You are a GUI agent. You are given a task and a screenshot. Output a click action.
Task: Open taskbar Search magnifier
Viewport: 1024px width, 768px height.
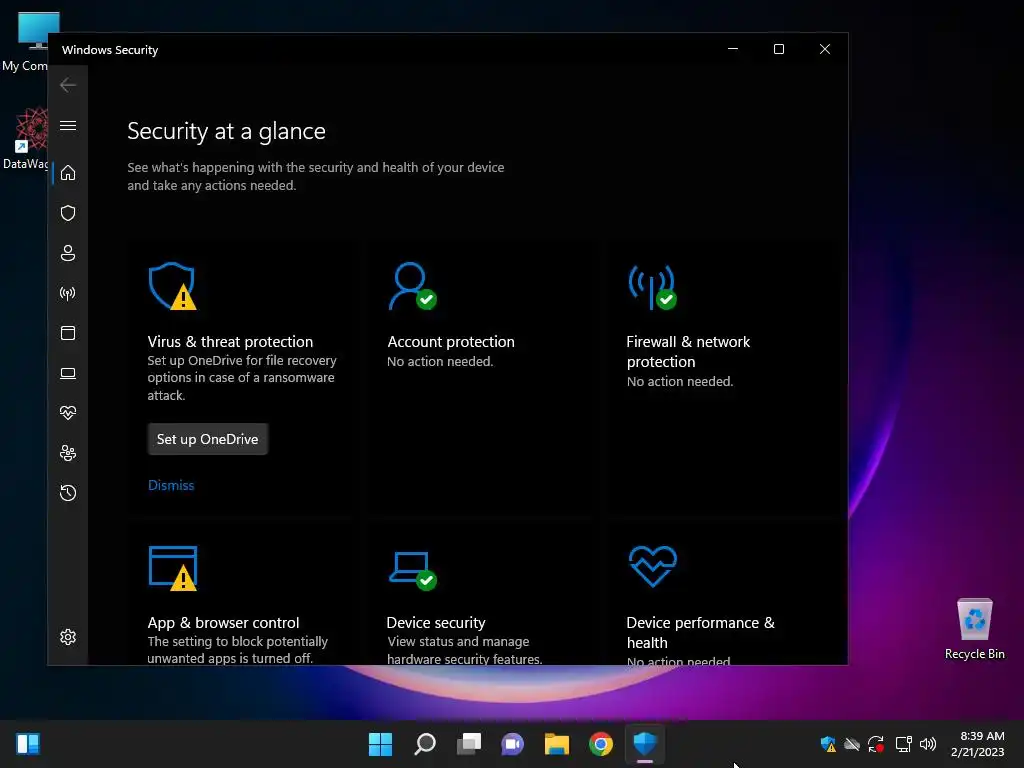click(x=424, y=744)
